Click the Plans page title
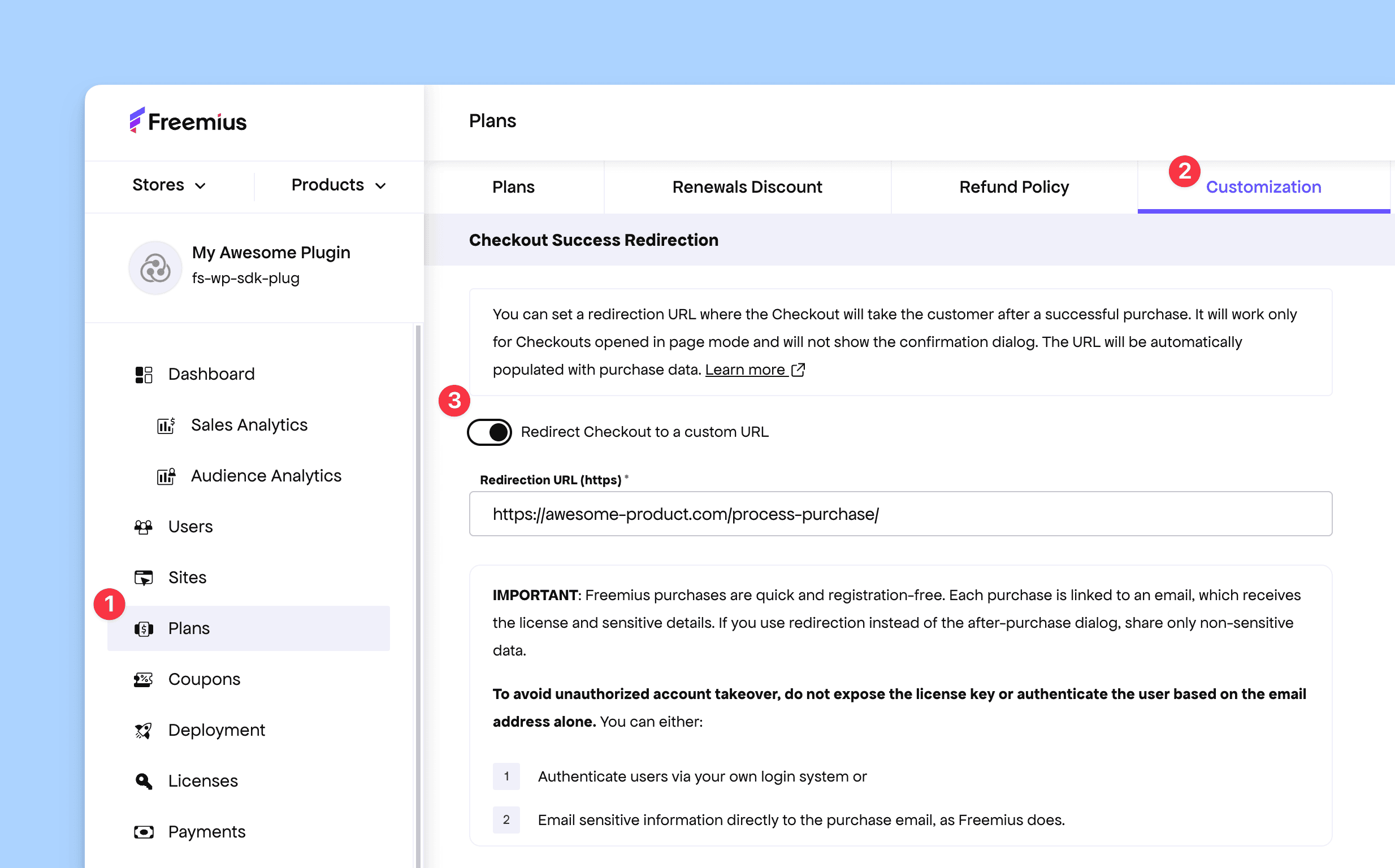The image size is (1395, 868). [x=492, y=121]
